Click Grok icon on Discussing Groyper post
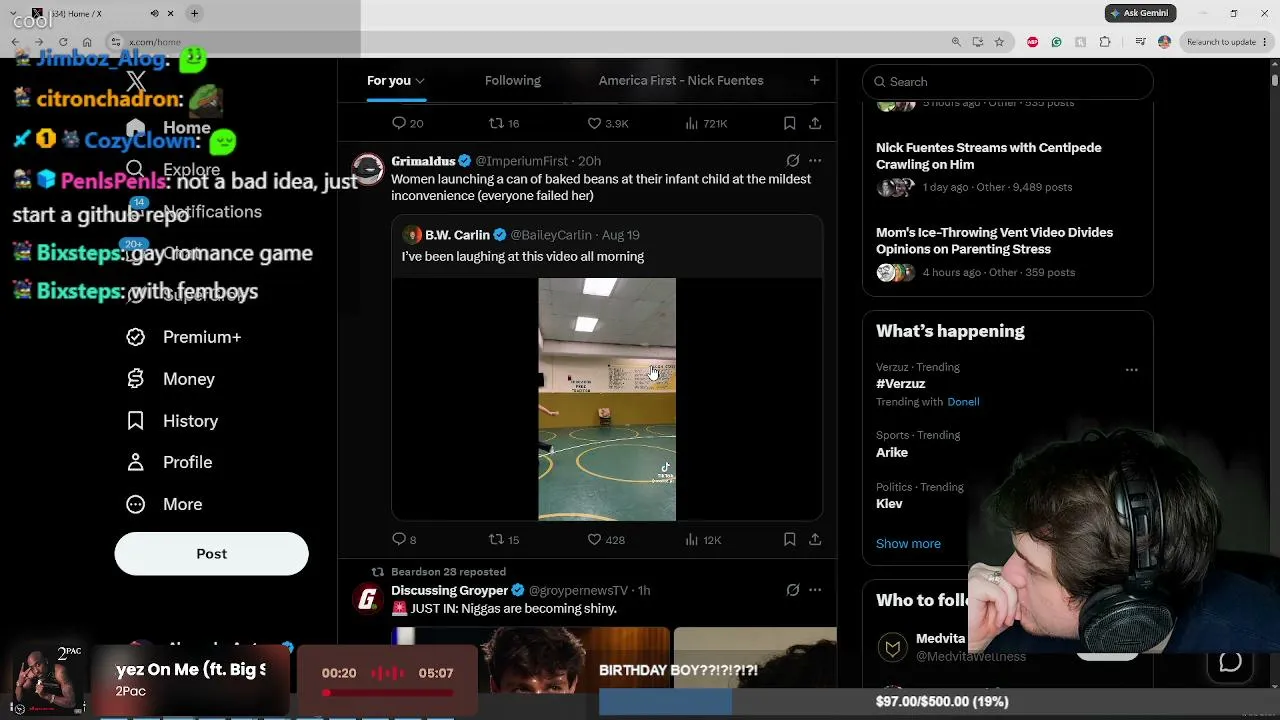Screen dimensions: 1280x720 click(x=792, y=591)
